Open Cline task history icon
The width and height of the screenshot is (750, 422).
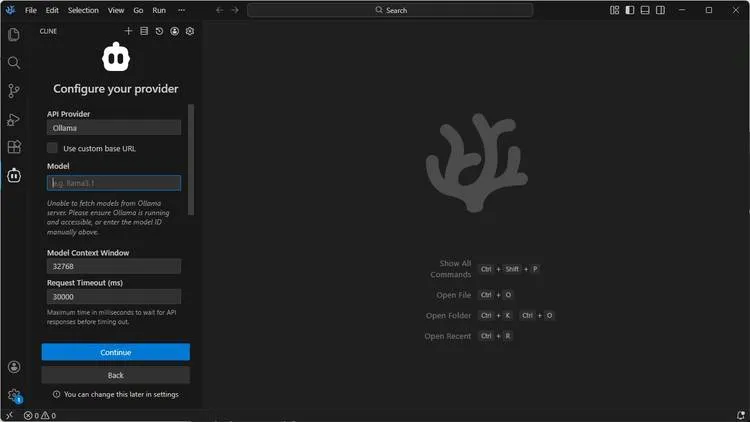coord(159,31)
